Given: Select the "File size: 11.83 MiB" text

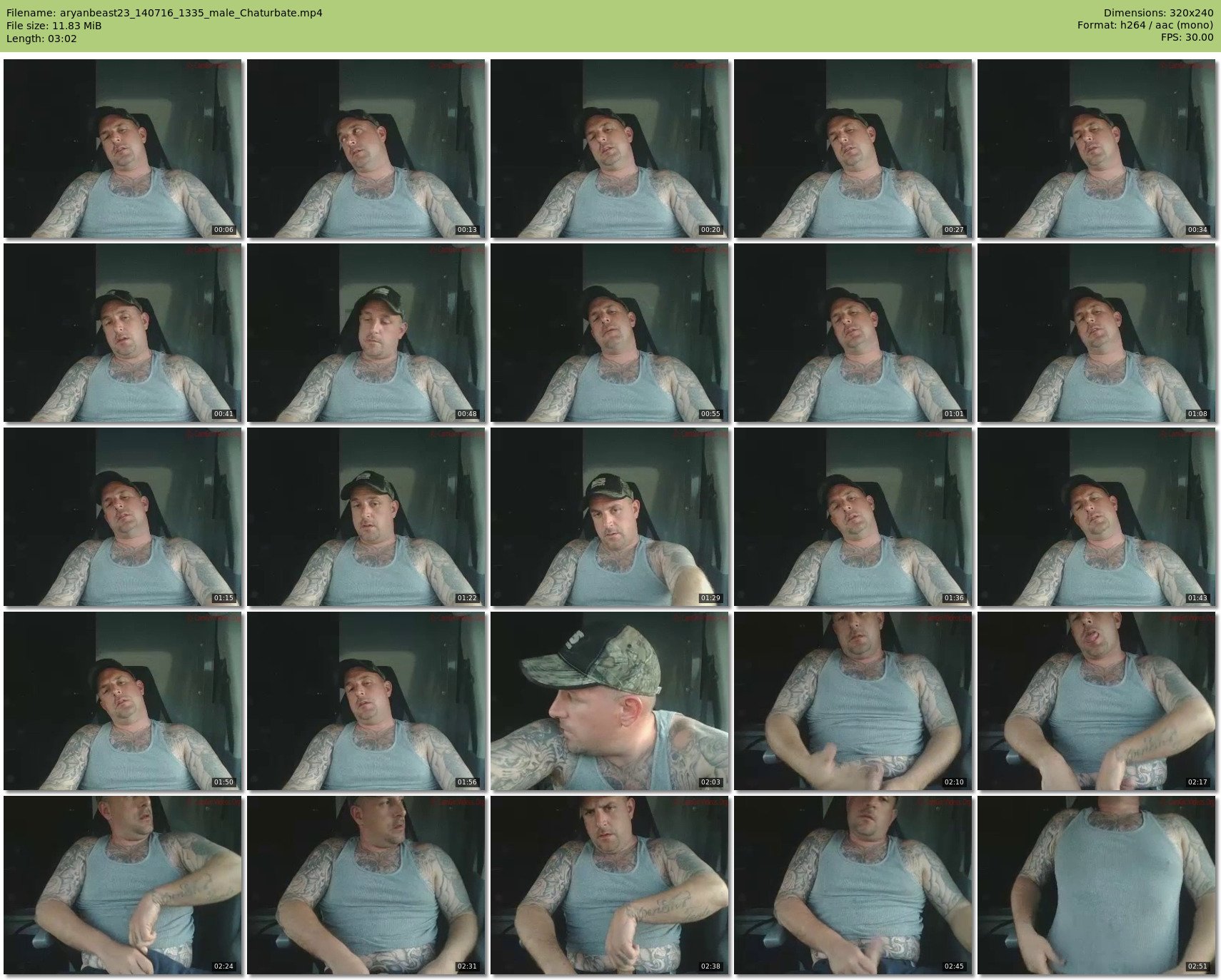Looking at the screenshot, I should point(54,26).
